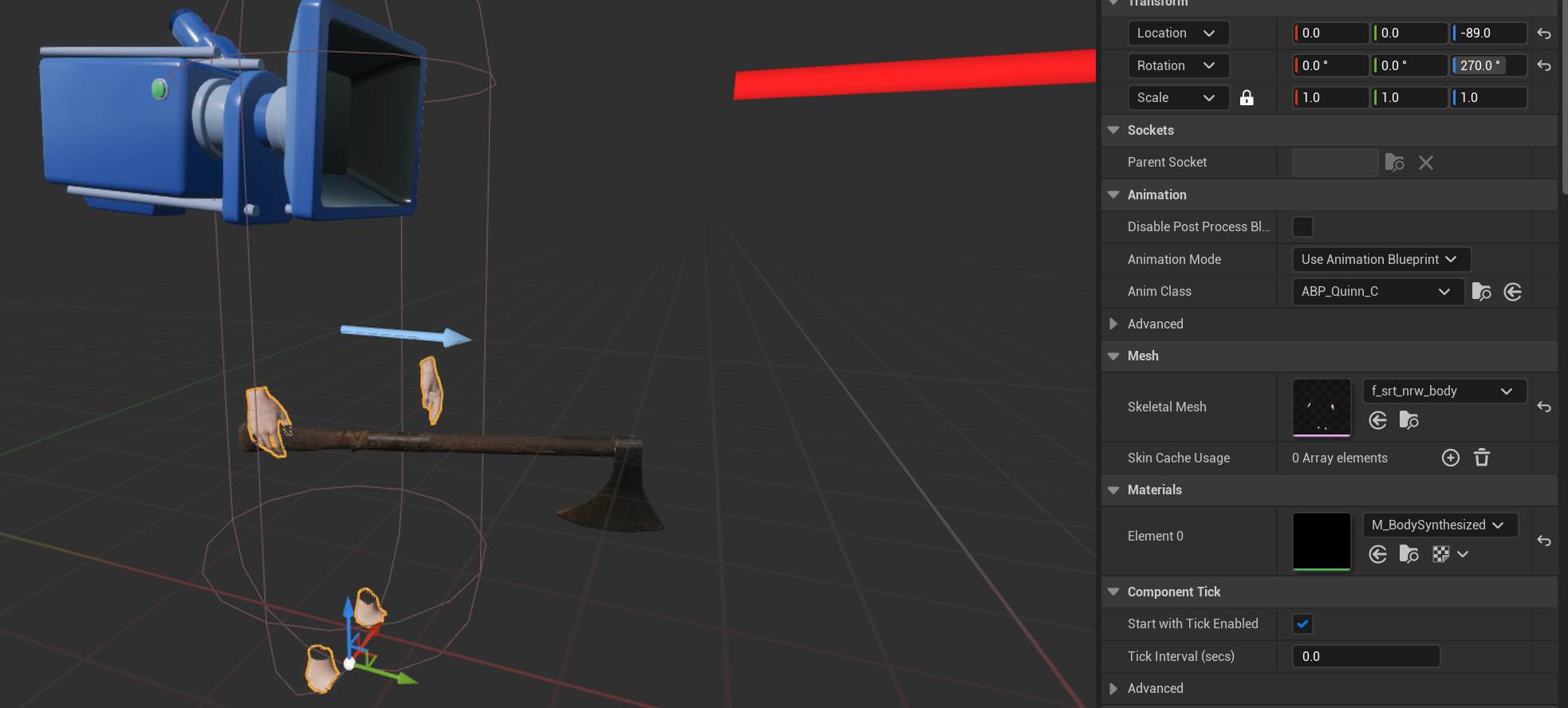Click the Scale Z value field
The image size is (1568, 708).
coord(1489,97)
